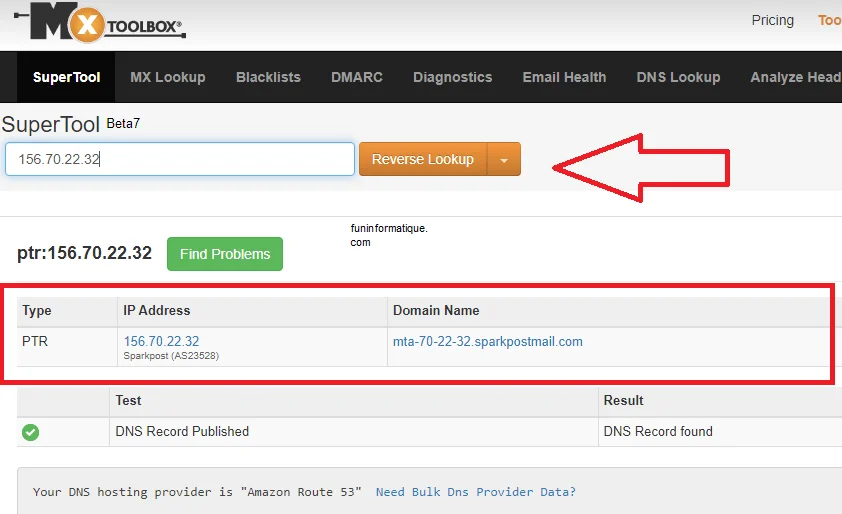Select the Test column header
842x514 pixels.
[x=128, y=401]
